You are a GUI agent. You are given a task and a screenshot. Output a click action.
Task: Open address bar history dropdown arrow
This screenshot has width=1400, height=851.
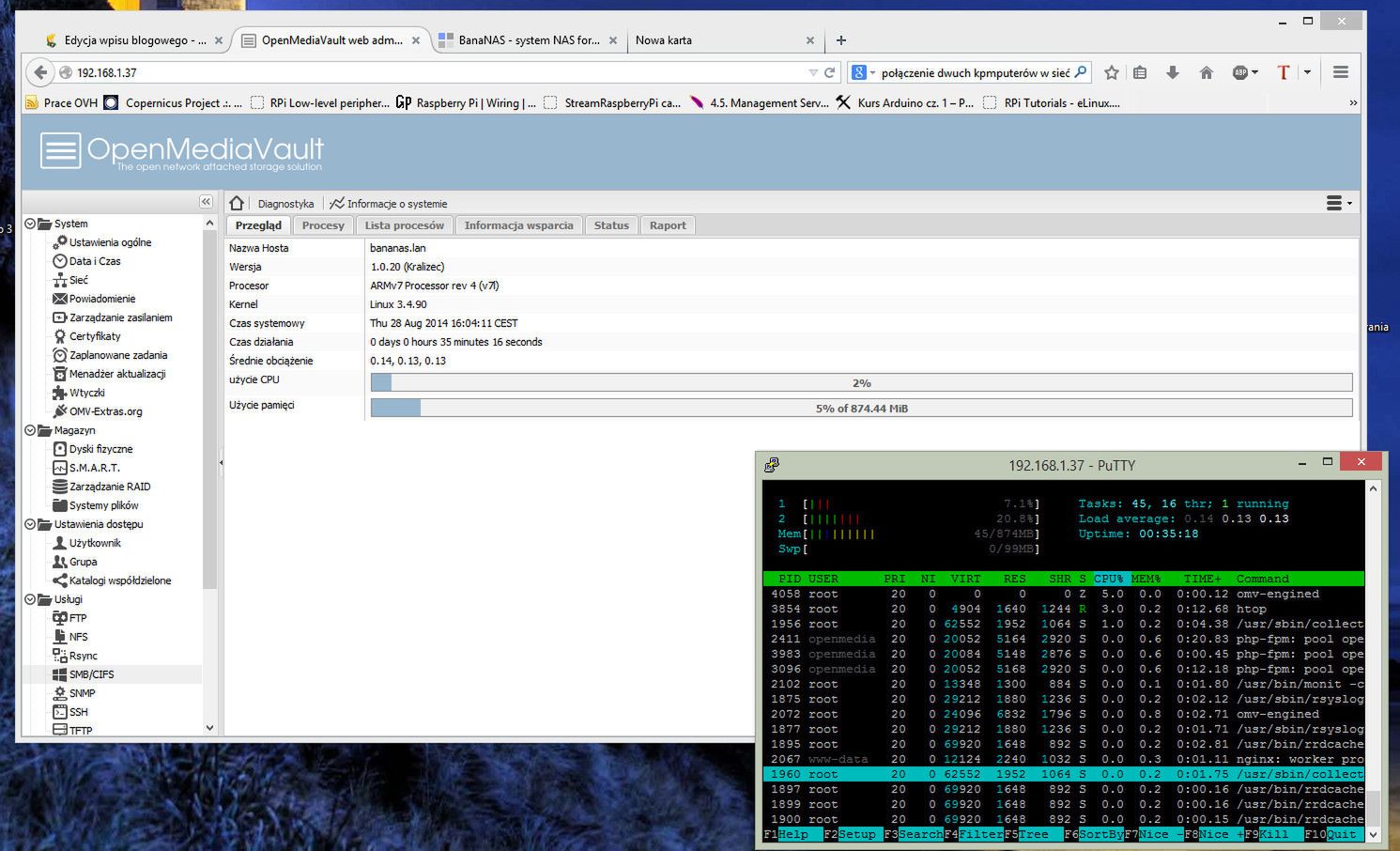point(813,72)
